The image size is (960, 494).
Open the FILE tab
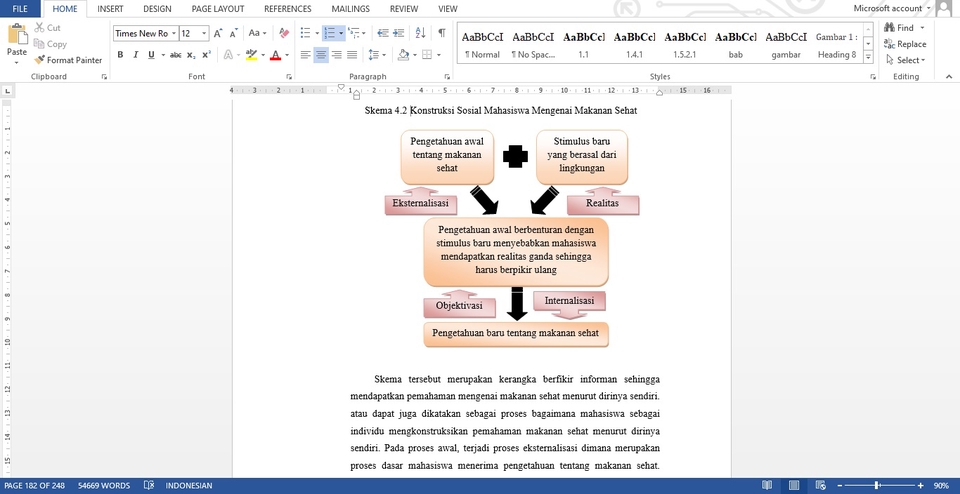(20, 9)
